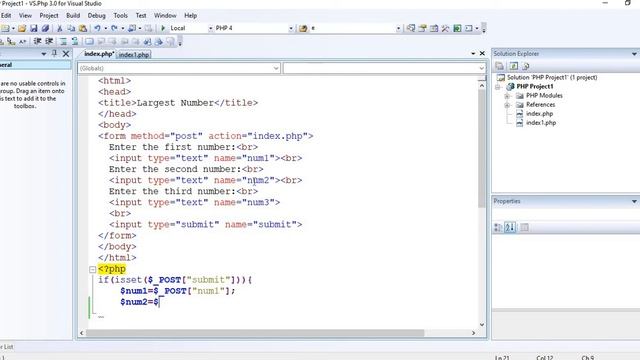Open the View menu

[x=25, y=16]
